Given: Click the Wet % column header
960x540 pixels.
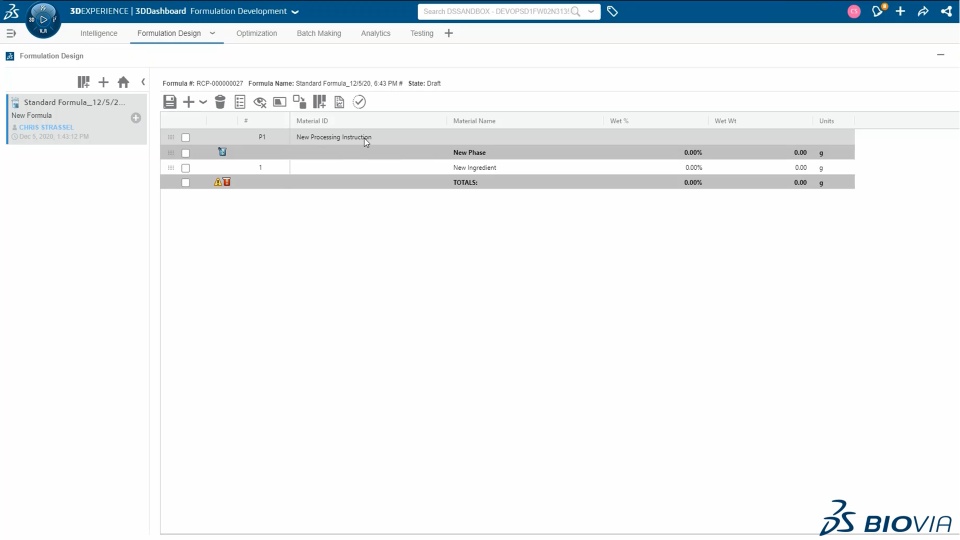Looking at the screenshot, I should click(x=619, y=121).
